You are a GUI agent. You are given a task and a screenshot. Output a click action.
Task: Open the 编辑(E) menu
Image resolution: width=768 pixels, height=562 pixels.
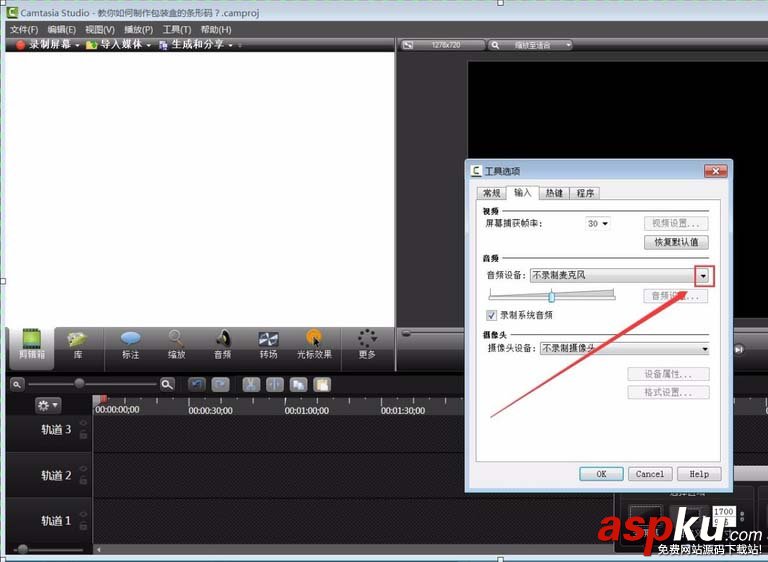click(x=62, y=29)
